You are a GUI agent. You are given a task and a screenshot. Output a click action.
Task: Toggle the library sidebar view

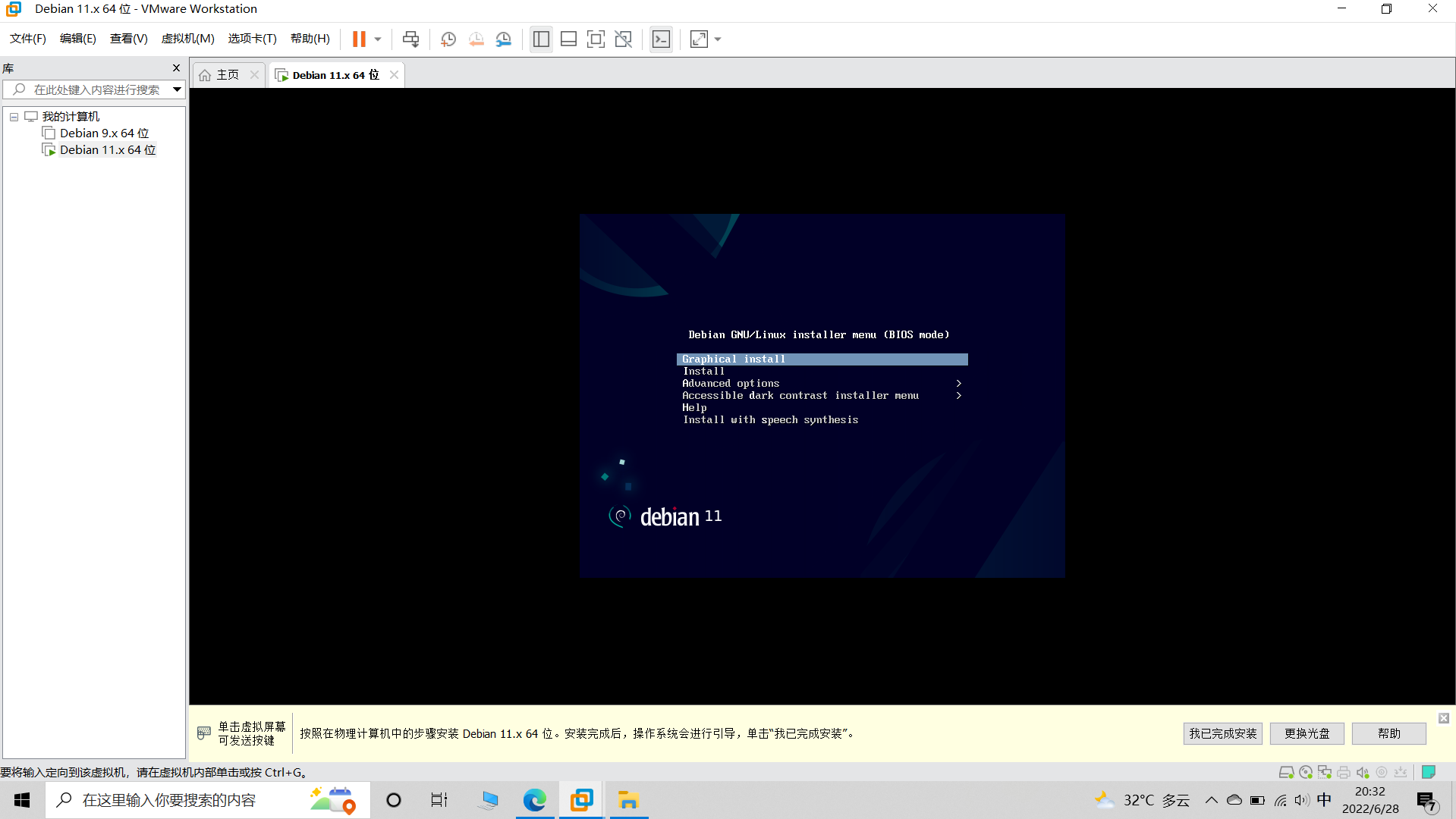(x=541, y=39)
